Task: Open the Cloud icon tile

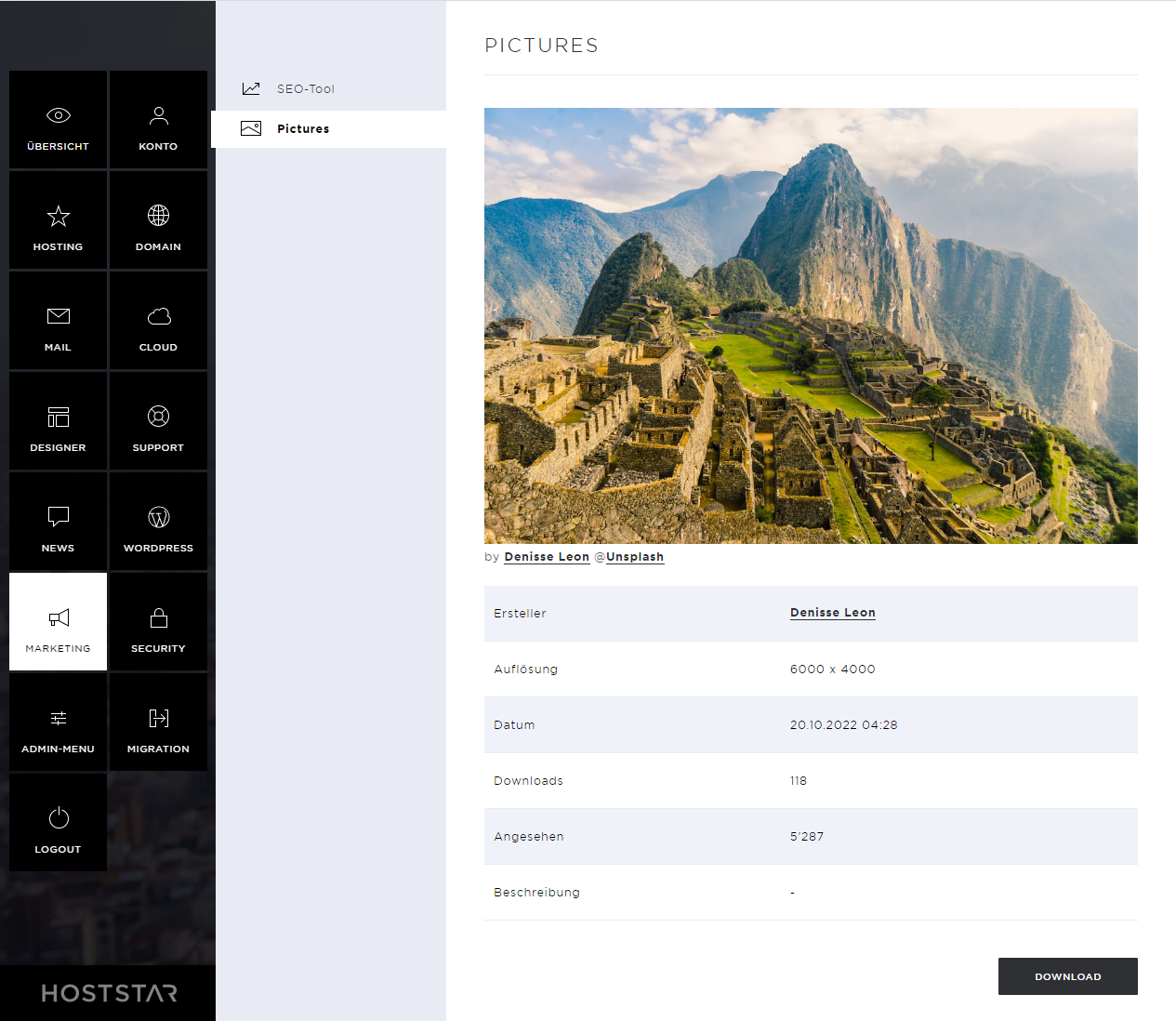Action: click(158, 321)
